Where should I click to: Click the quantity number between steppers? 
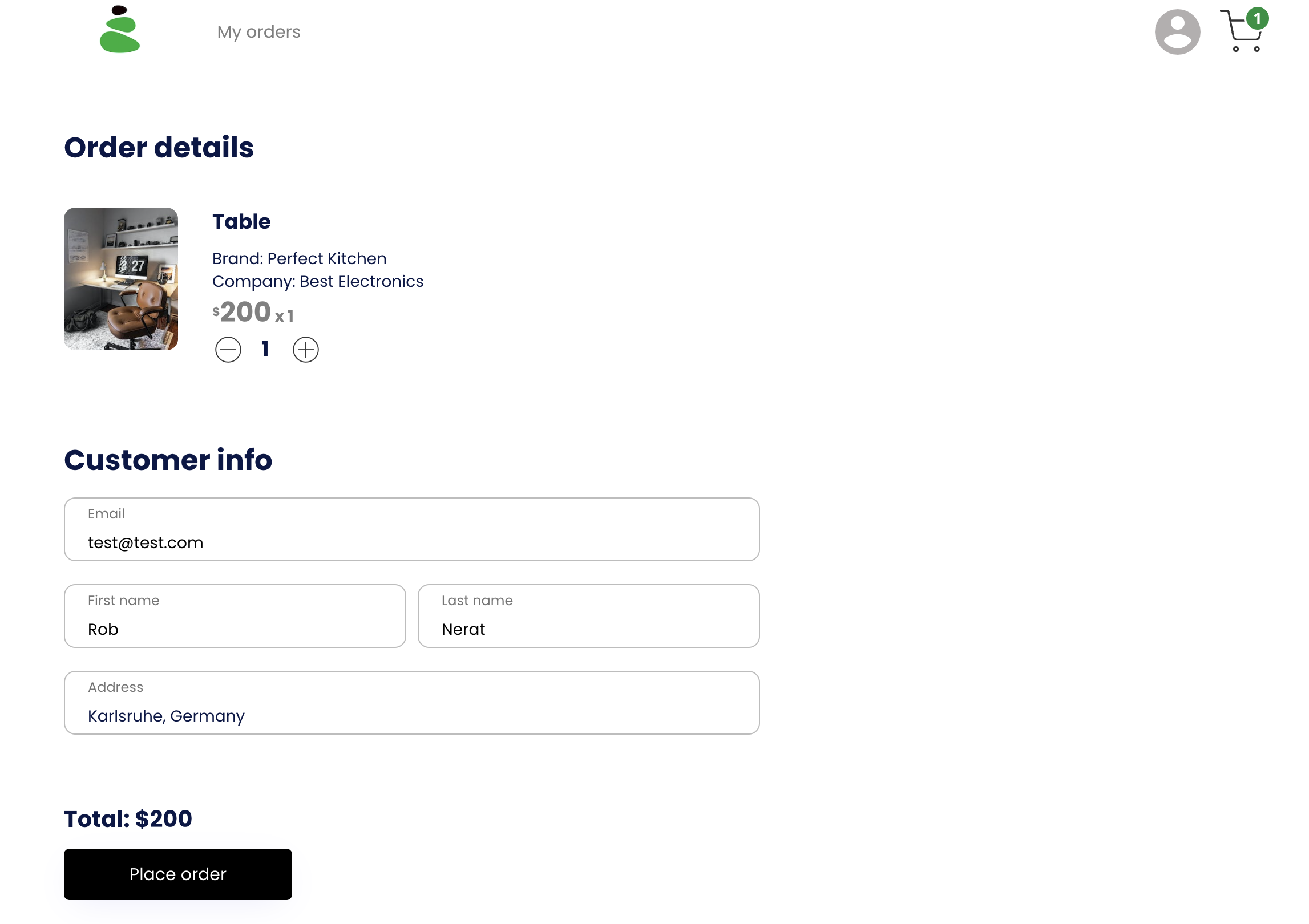tap(265, 348)
